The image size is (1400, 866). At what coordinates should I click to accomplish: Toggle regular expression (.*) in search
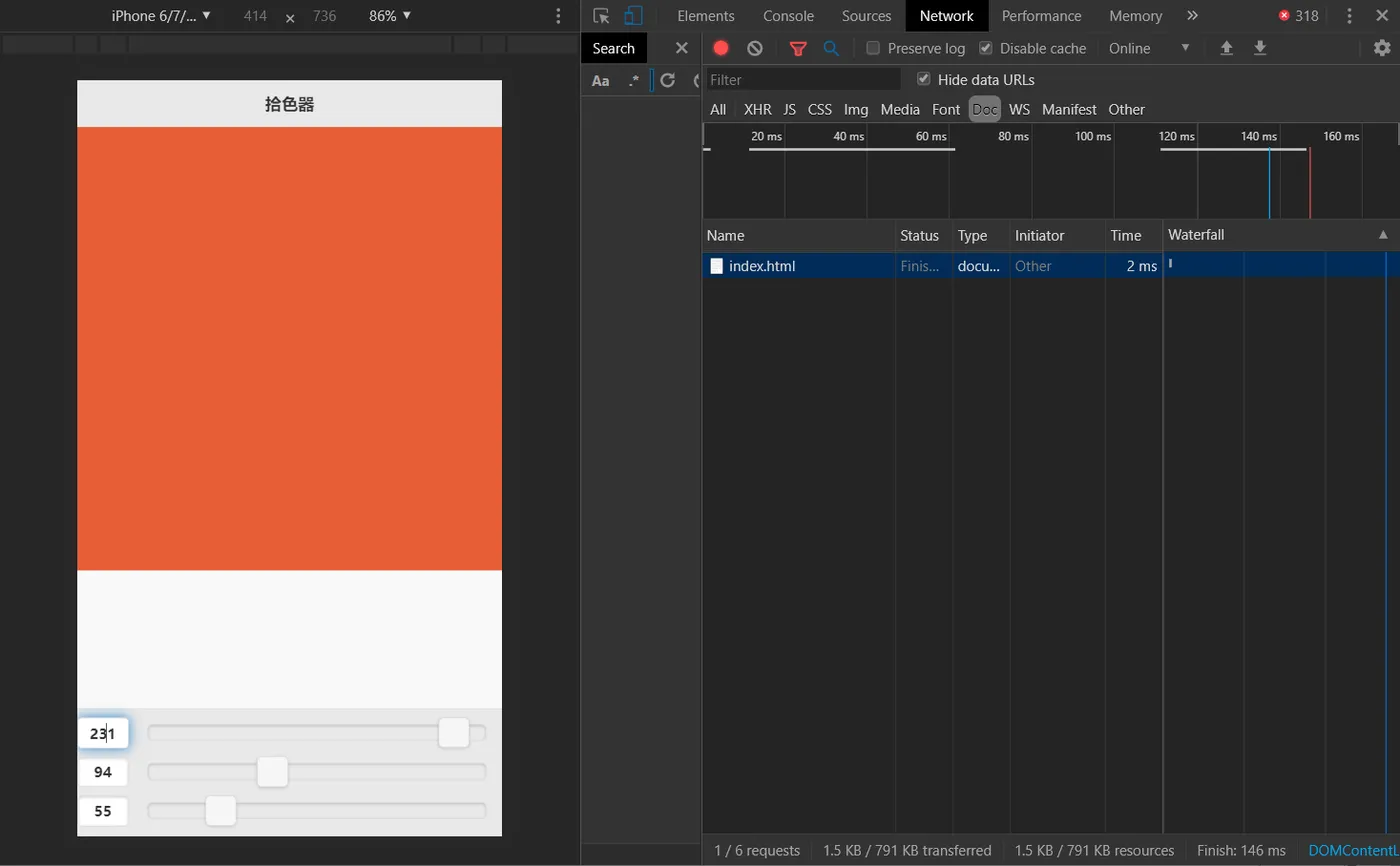click(633, 81)
